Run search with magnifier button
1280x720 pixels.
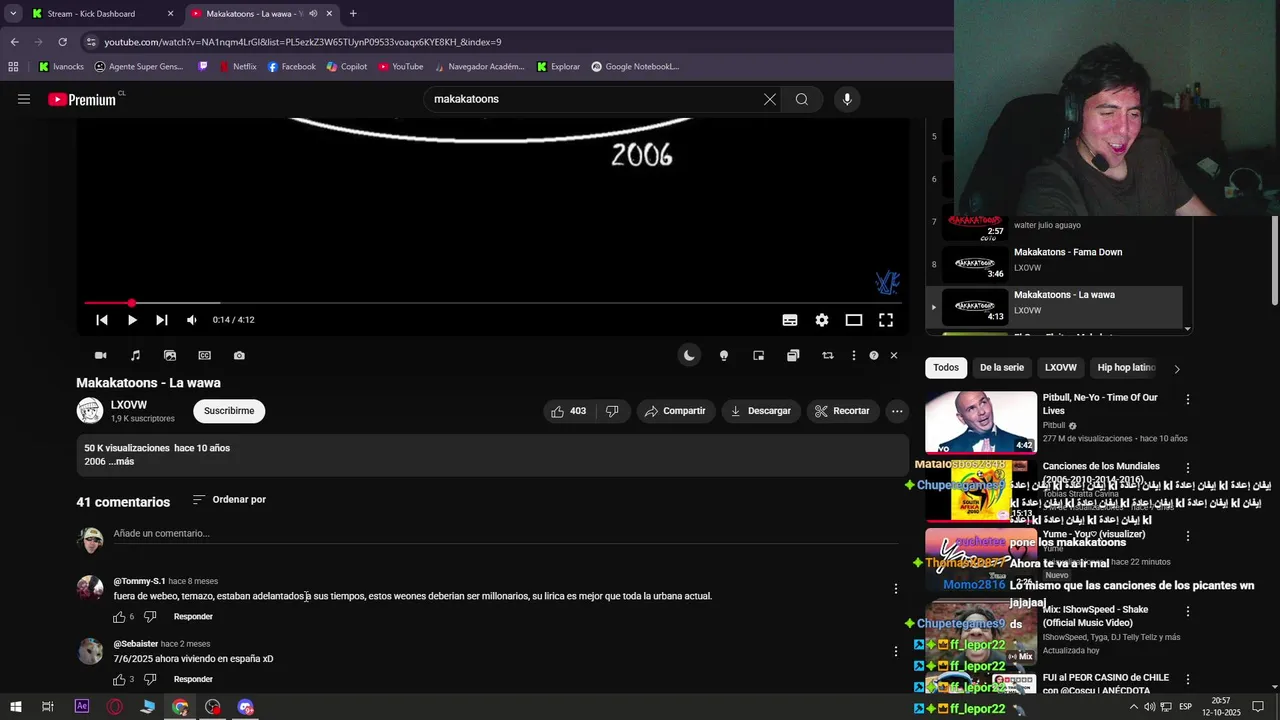pyautogui.click(x=802, y=99)
